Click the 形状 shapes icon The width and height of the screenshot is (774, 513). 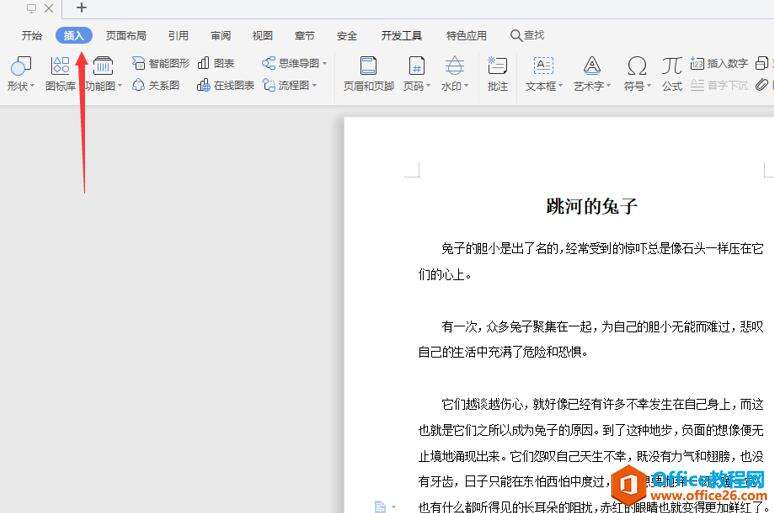21,66
